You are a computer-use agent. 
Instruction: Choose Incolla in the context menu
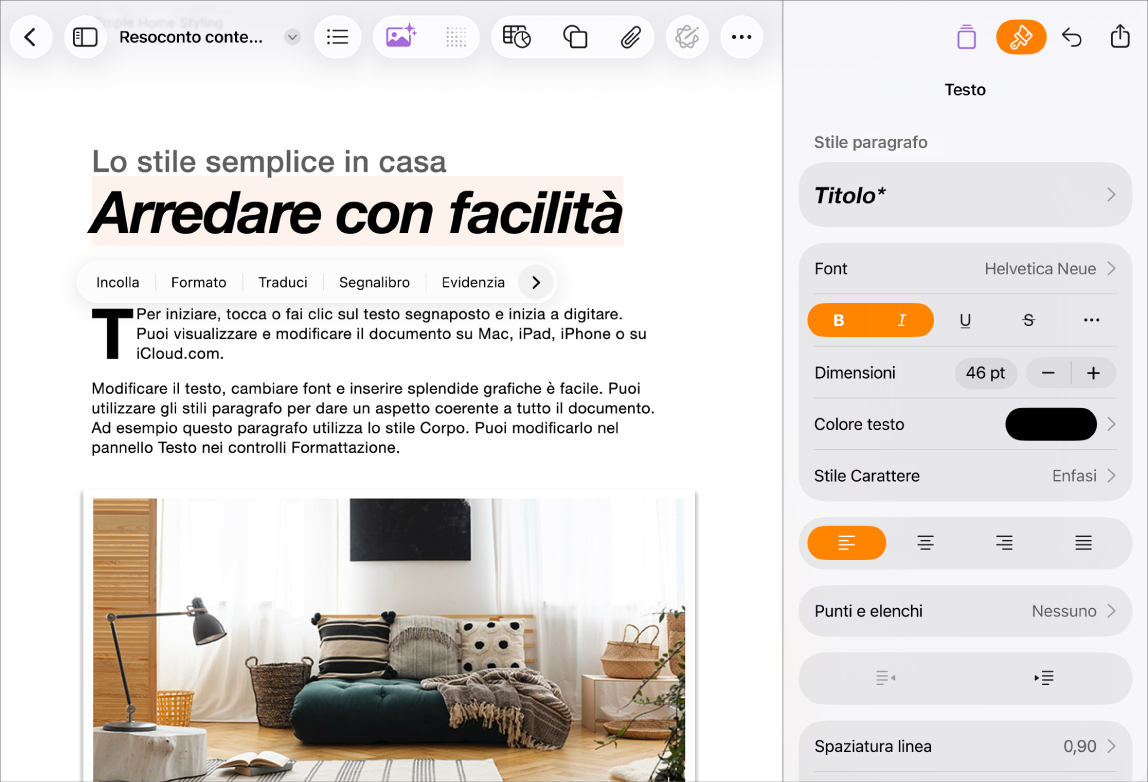117,283
